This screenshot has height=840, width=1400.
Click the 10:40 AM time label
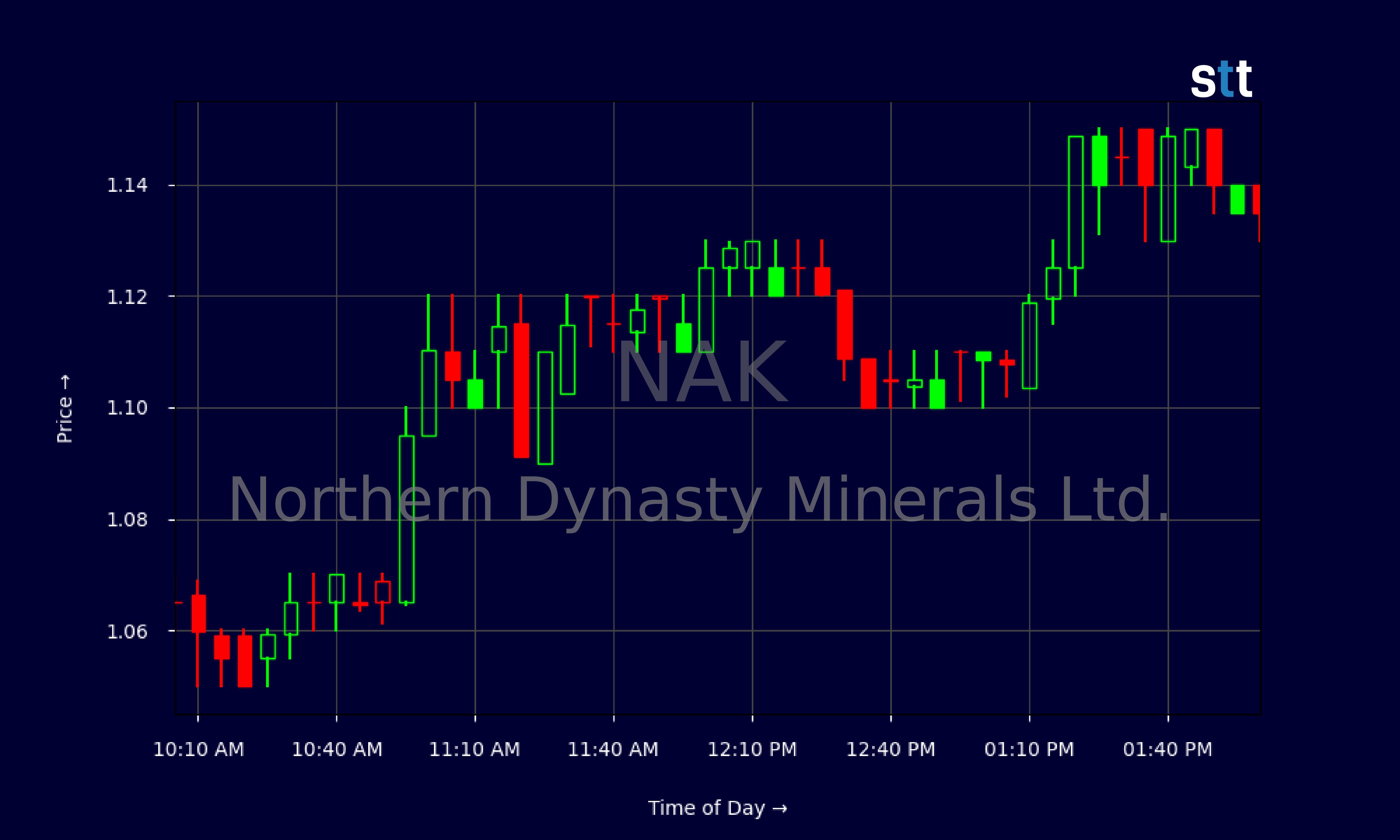337,749
